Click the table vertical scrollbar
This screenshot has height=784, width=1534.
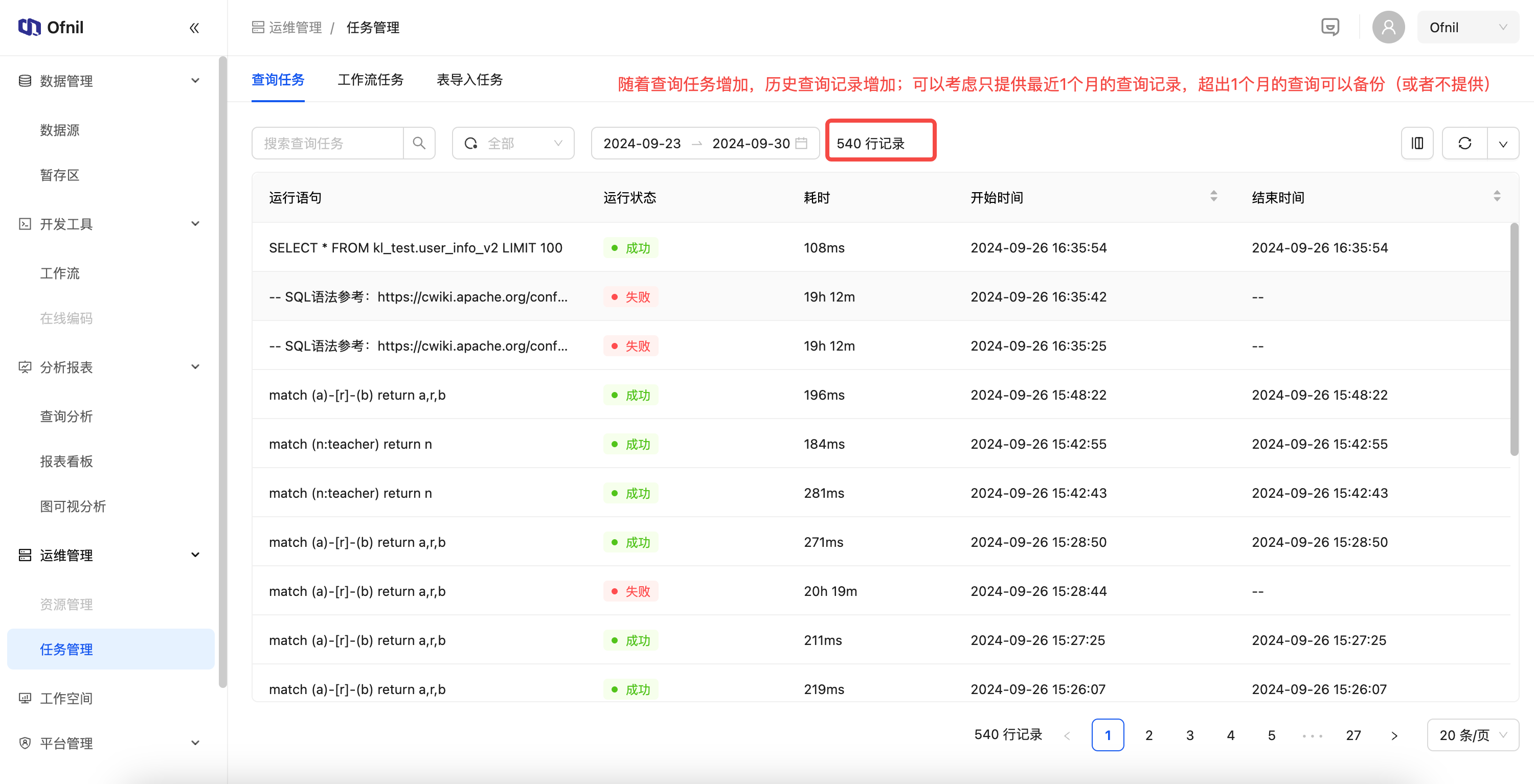pos(1514,339)
